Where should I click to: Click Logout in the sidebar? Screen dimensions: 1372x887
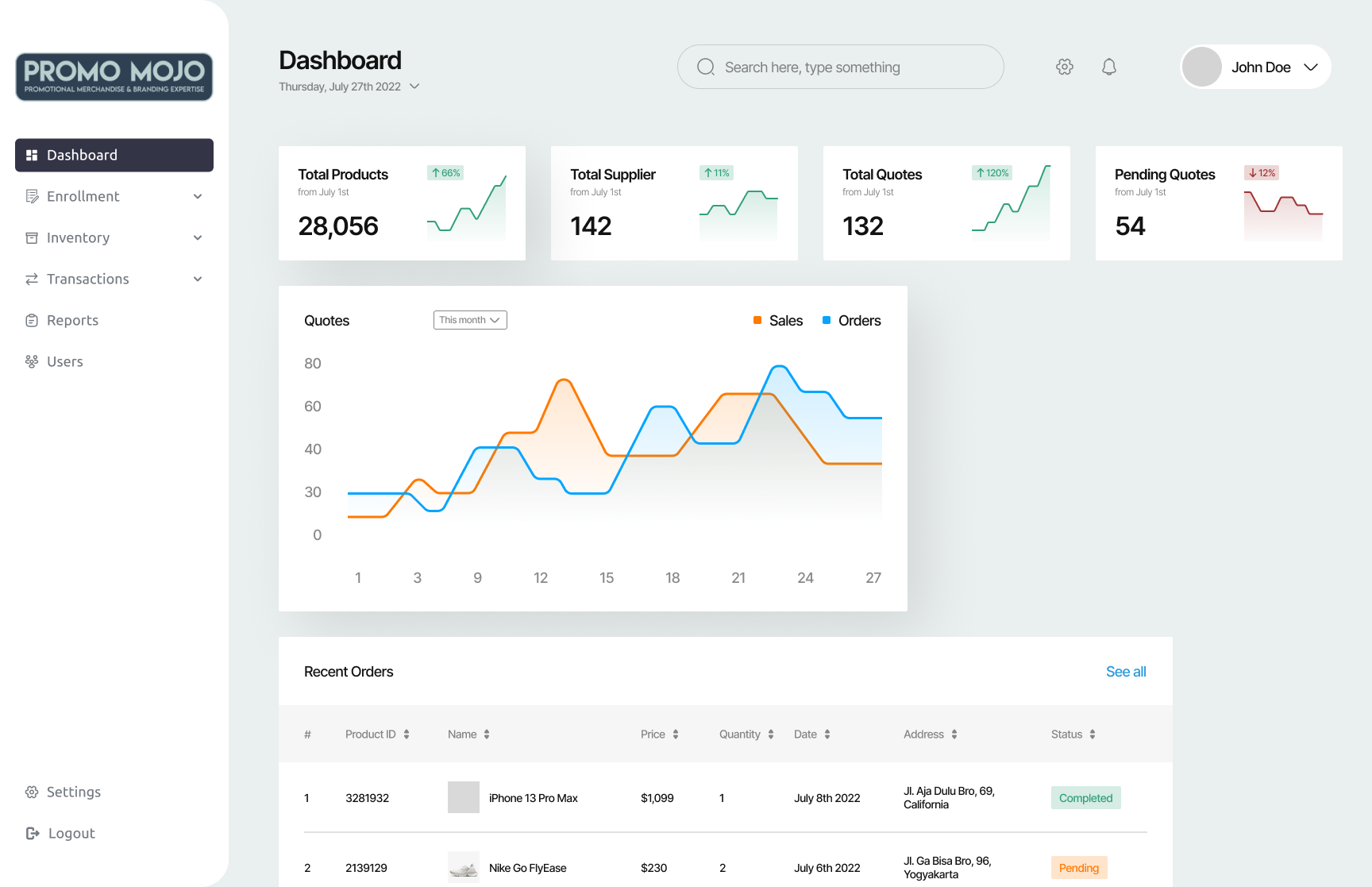[x=71, y=833]
